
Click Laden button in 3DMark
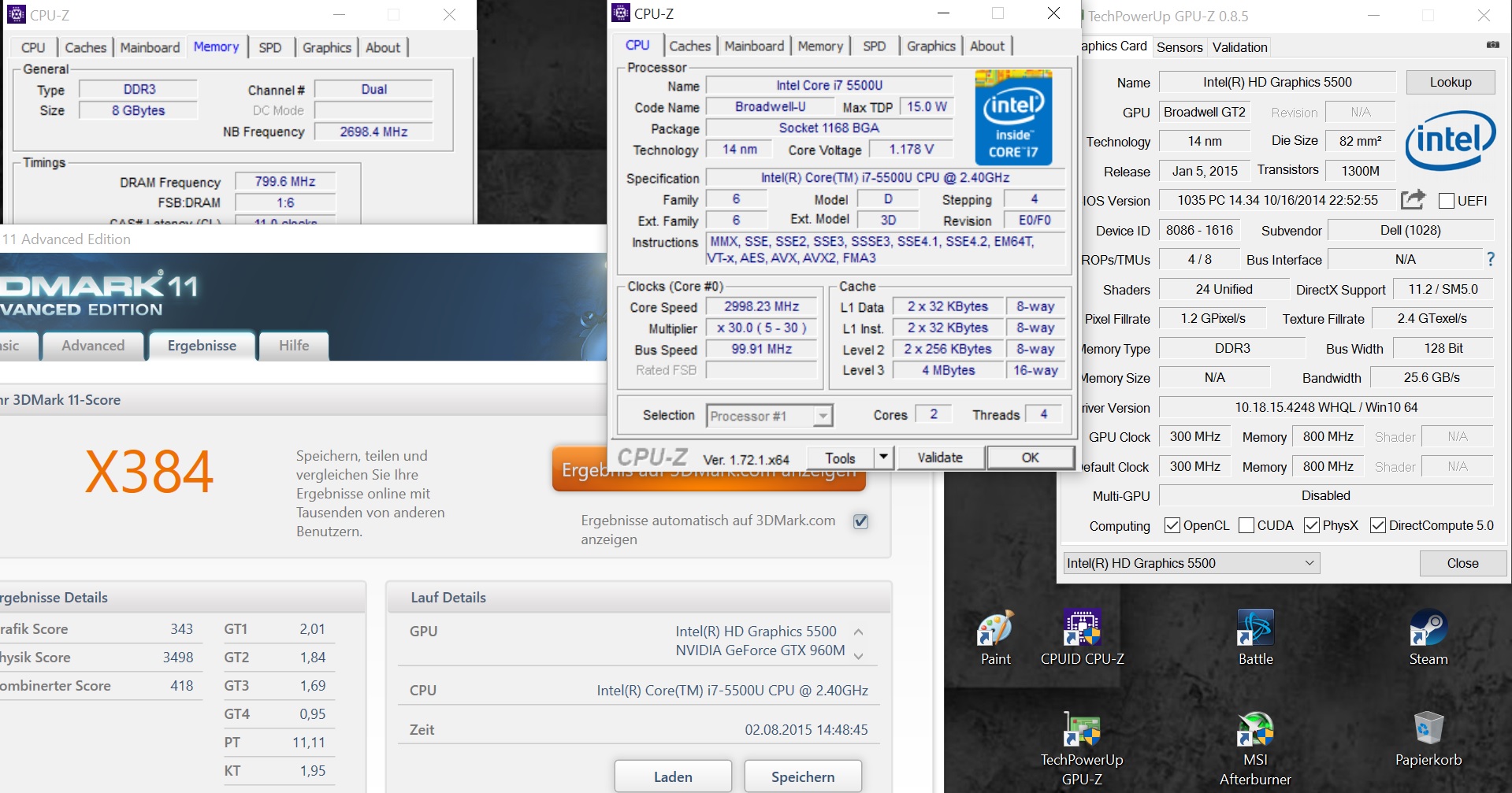pyautogui.click(x=673, y=776)
